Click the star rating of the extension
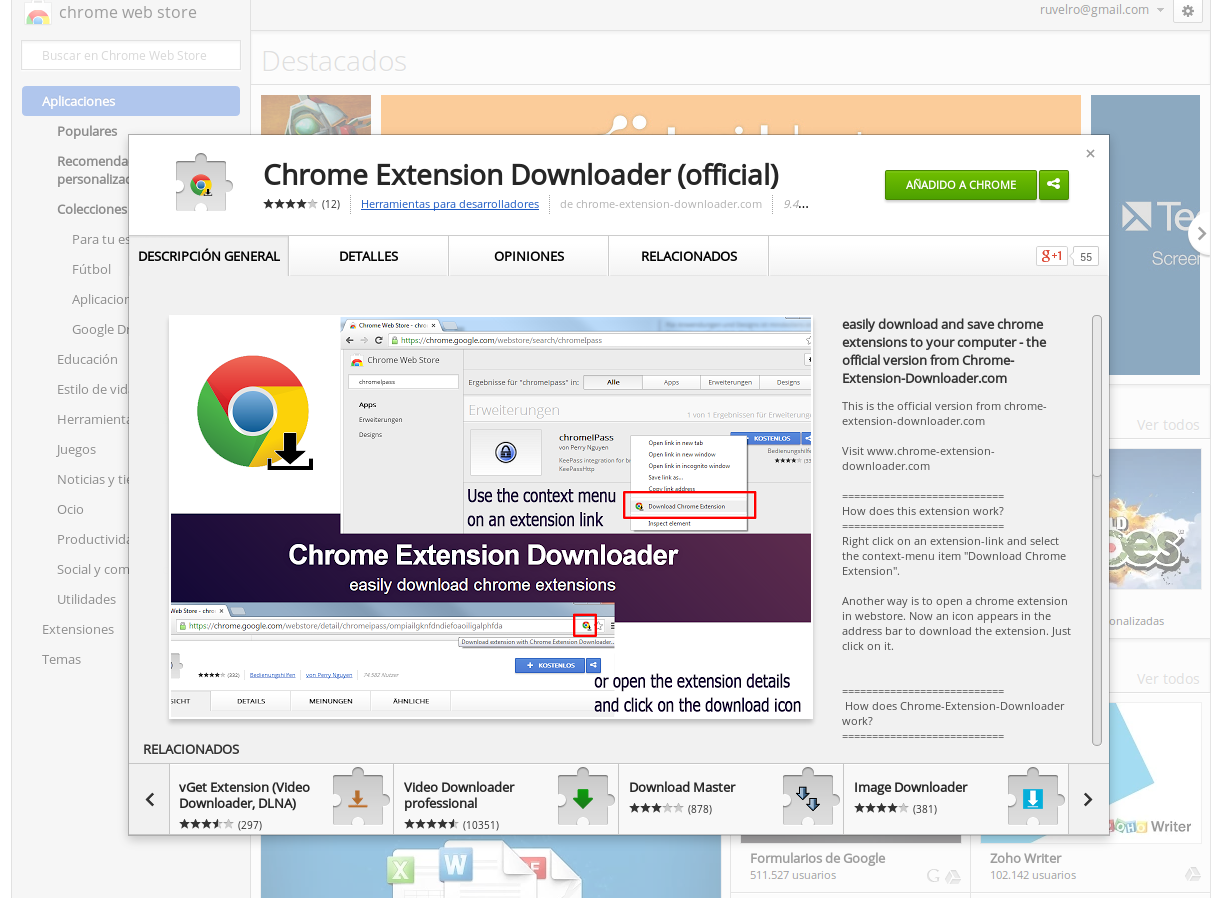Image resolution: width=1230 pixels, height=898 pixels. click(290, 204)
